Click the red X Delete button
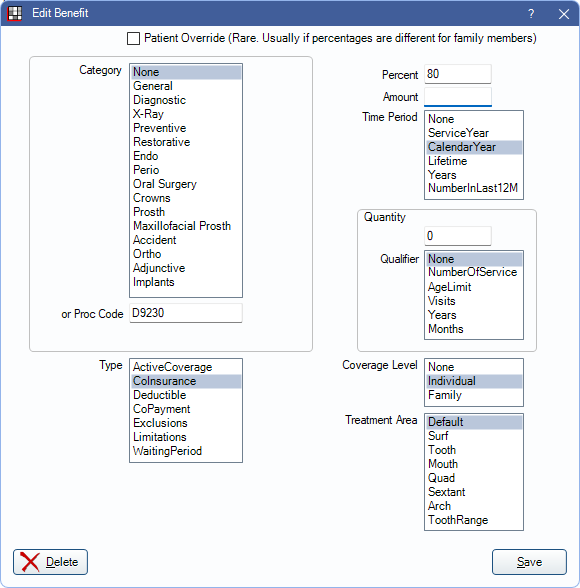580x588 pixels. (50, 562)
